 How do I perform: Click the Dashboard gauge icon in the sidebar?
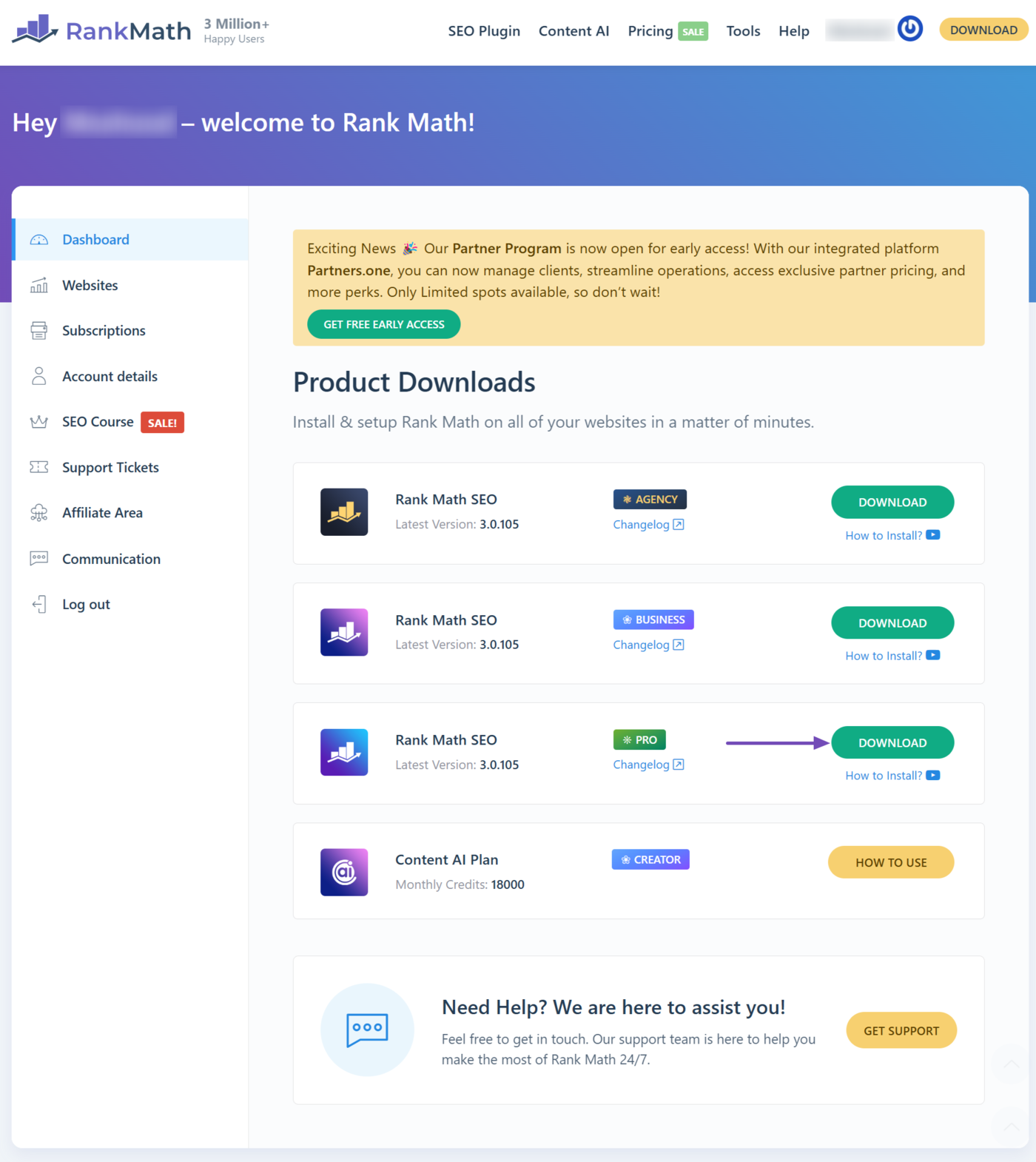coord(39,240)
